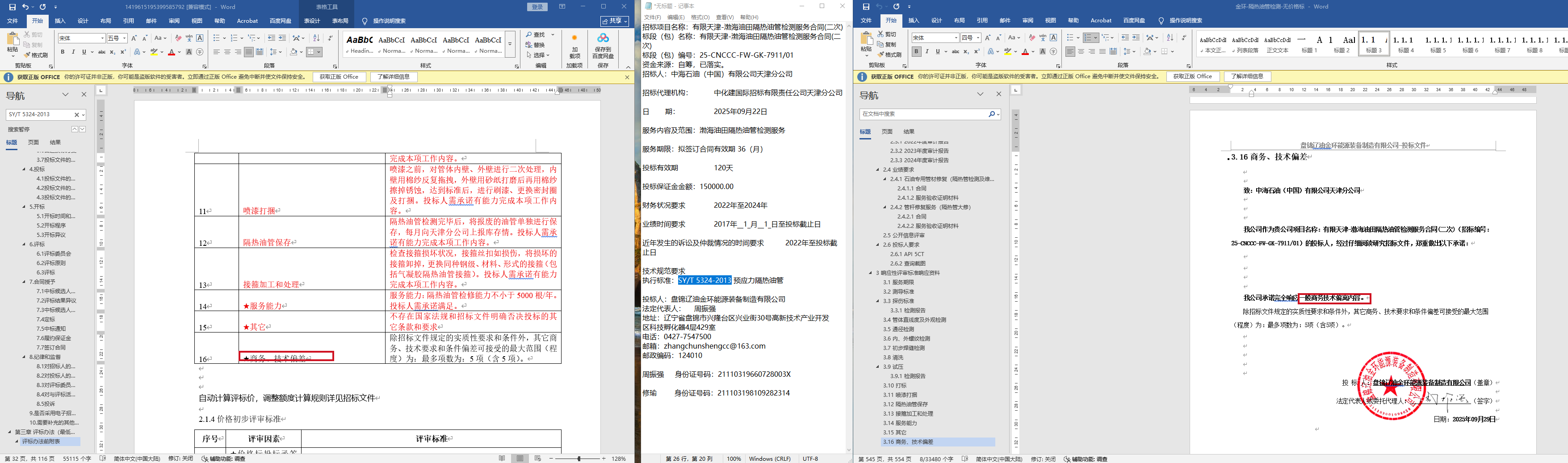
Task: Click Cut (剪切) in the right Word ribbon
Action: point(888,35)
